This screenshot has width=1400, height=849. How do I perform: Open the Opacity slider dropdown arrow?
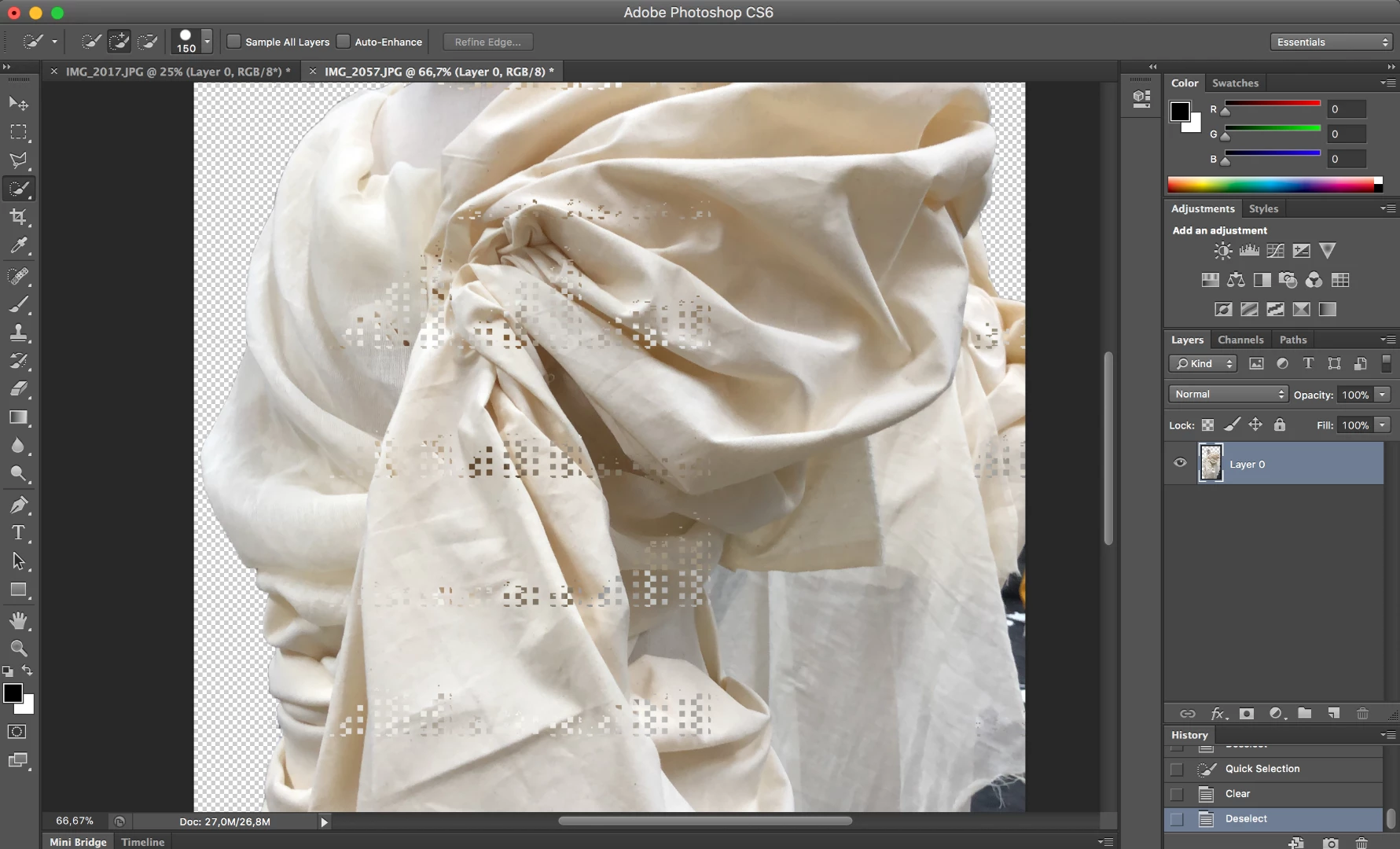pyautogui.click(x=1382, y=395)
